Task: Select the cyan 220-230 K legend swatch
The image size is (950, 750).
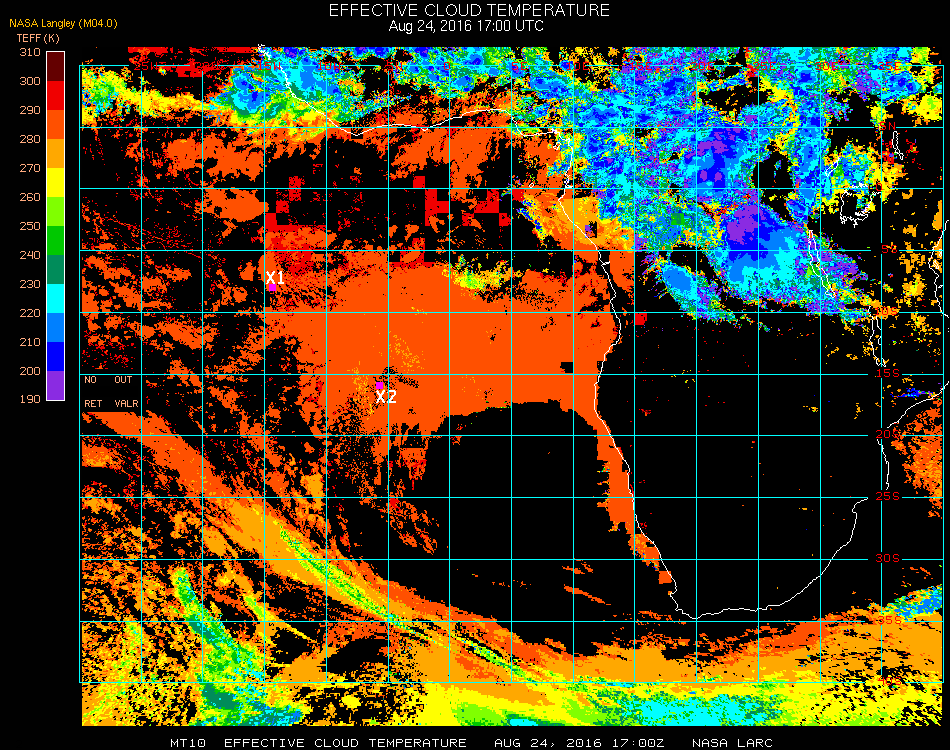Action: tap(55, 299)
